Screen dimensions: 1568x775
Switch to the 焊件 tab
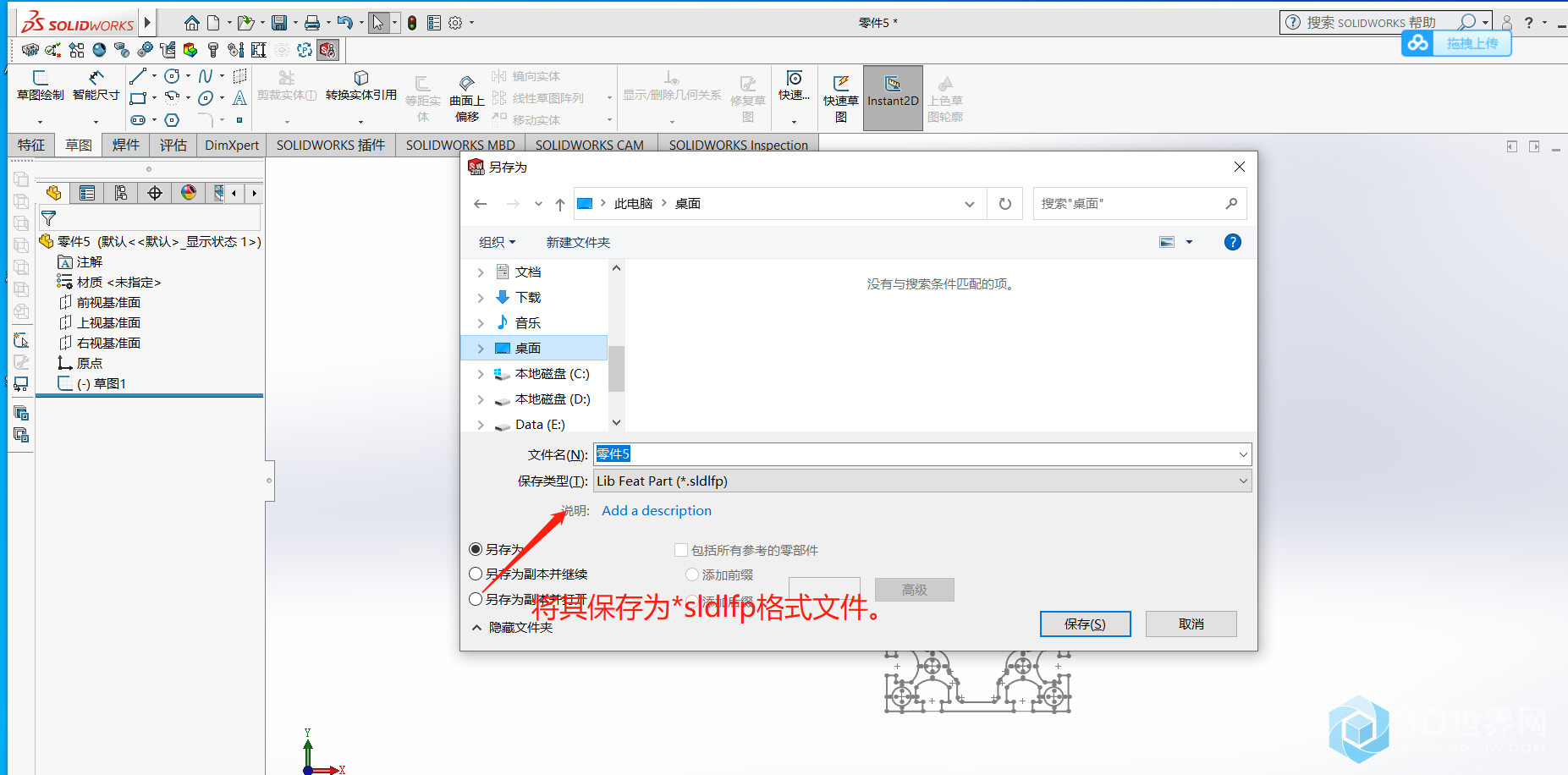coord(126,146)
